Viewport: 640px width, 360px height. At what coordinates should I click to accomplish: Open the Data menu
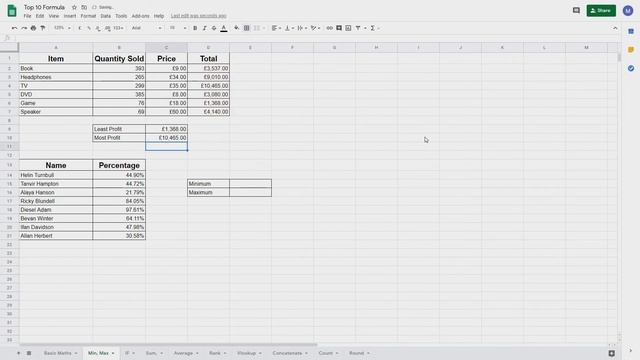[x=106, y=16]
